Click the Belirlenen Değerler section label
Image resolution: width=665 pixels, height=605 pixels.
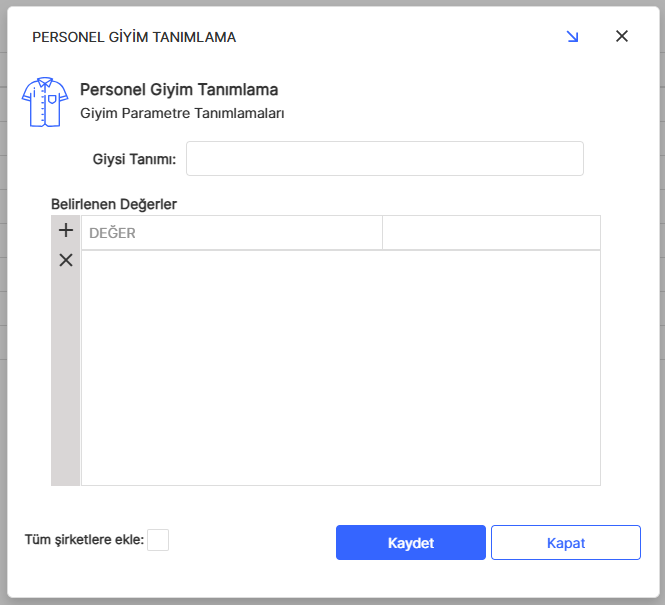tap(114, 203)
